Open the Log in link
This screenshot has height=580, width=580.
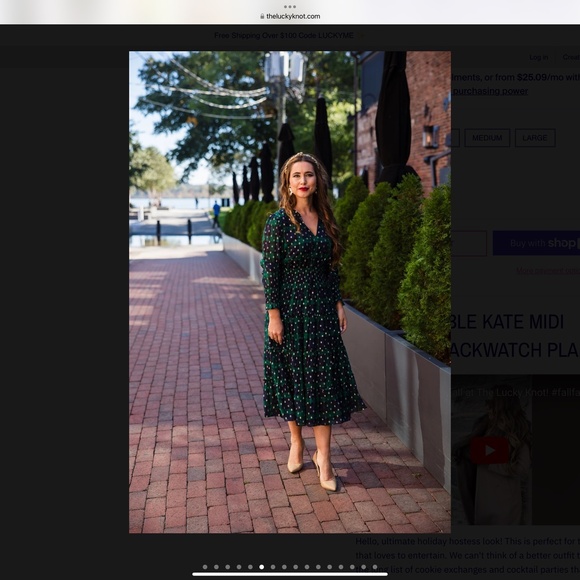(538, 57)
